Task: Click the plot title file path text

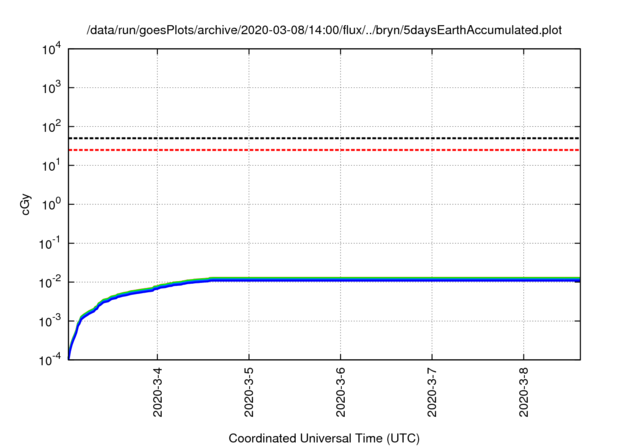Action: click(x=324, y=30)
